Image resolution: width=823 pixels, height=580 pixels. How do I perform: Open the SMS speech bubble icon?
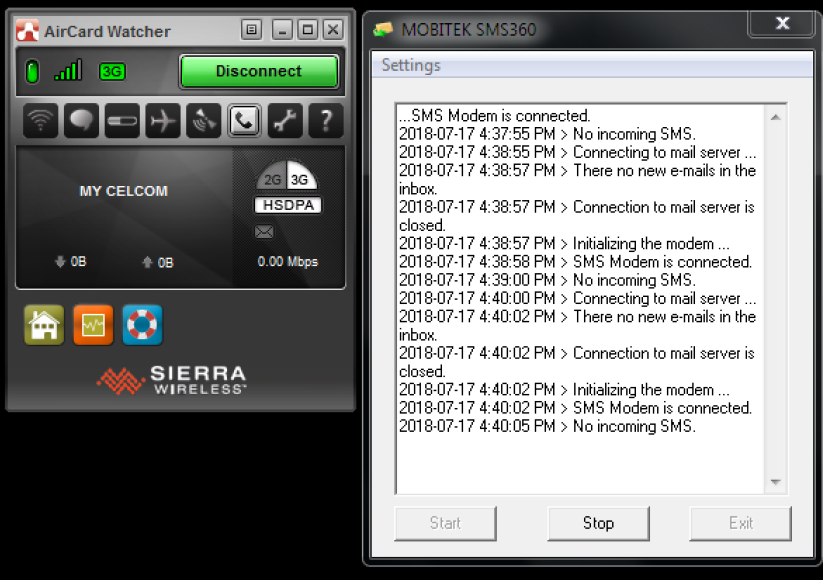point(81,121)
